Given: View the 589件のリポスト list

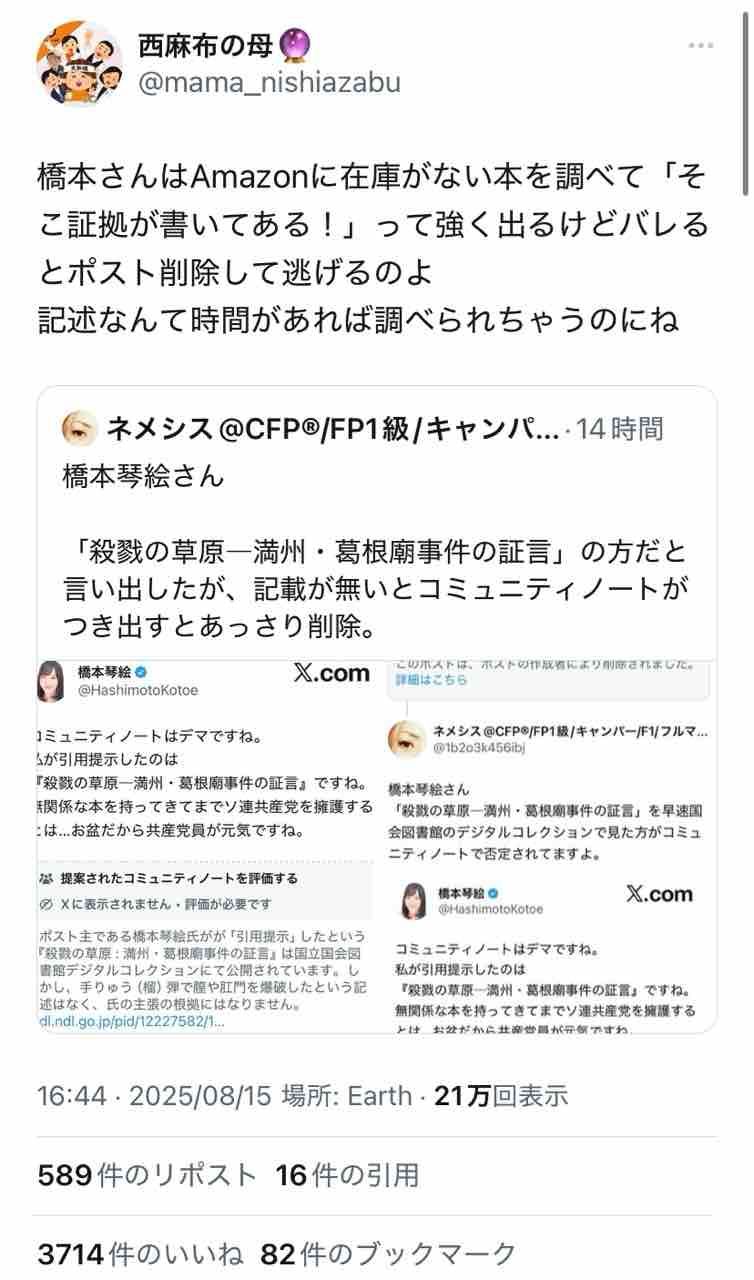Looking at the screenshot, I should click(147, 1175).
